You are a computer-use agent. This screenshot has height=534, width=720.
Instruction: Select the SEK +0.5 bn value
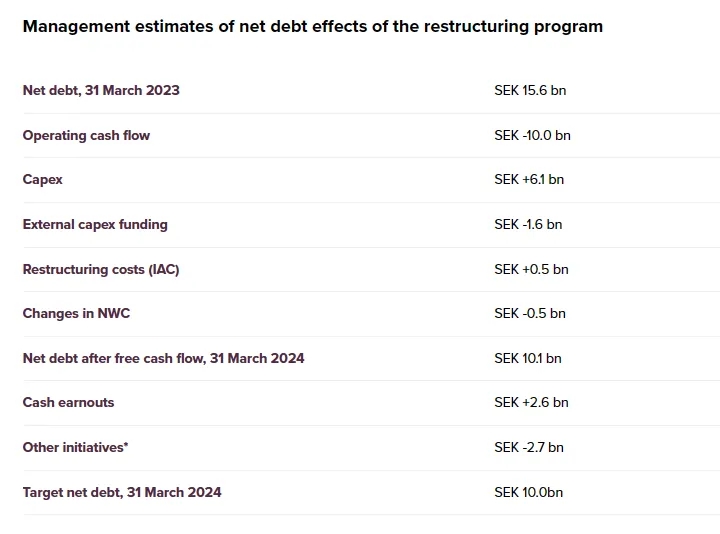[x=531, y=269]
